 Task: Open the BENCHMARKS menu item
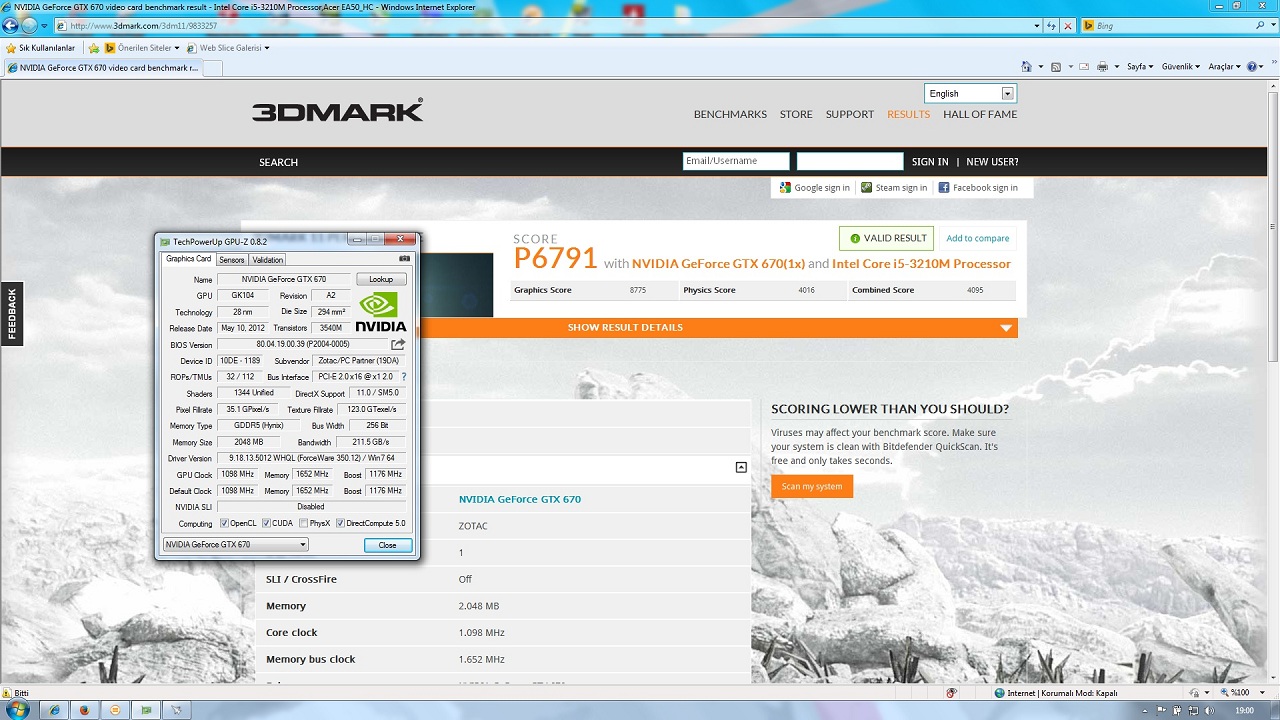coord(730,114)
